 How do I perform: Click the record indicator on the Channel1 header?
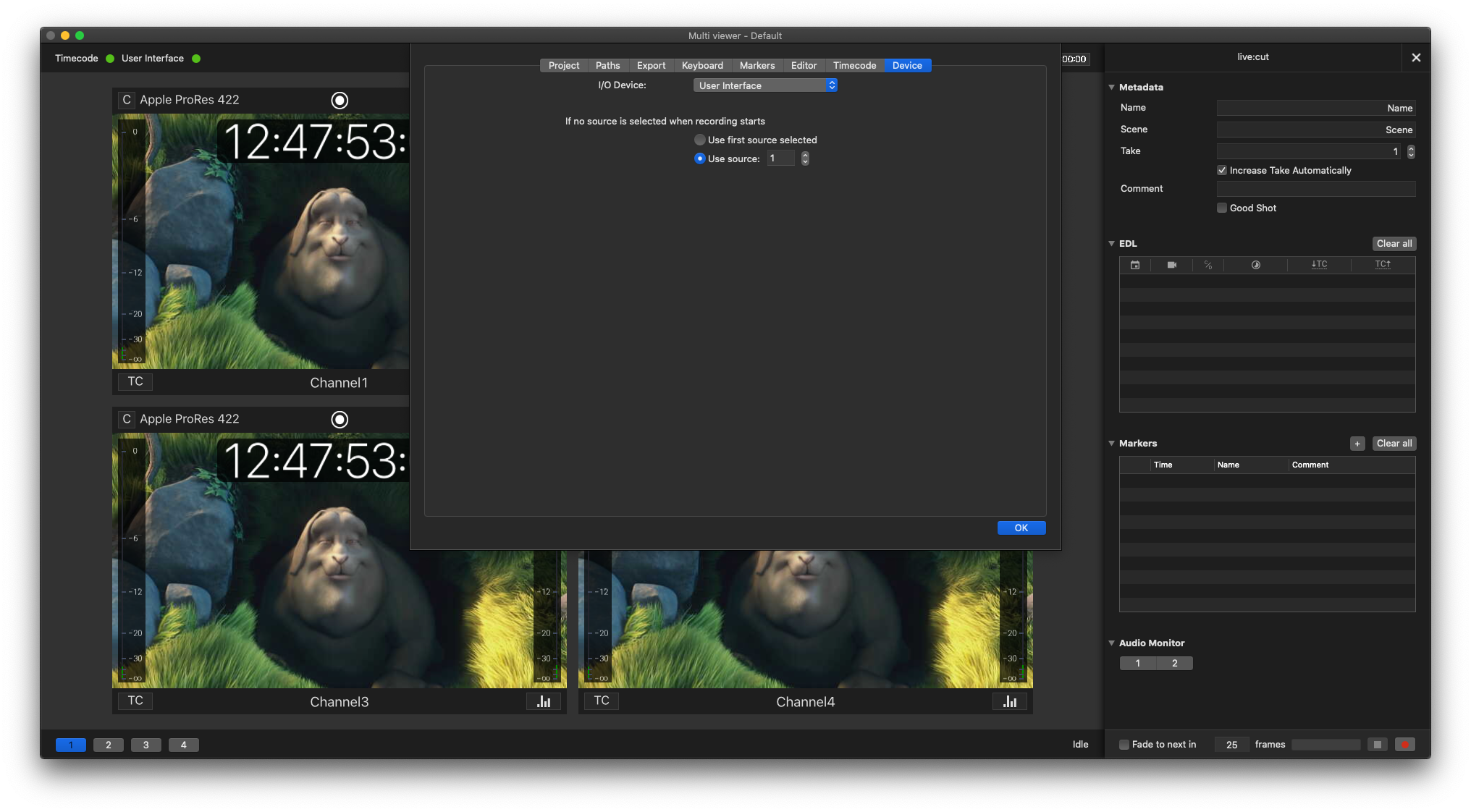[x=340, y=101]
